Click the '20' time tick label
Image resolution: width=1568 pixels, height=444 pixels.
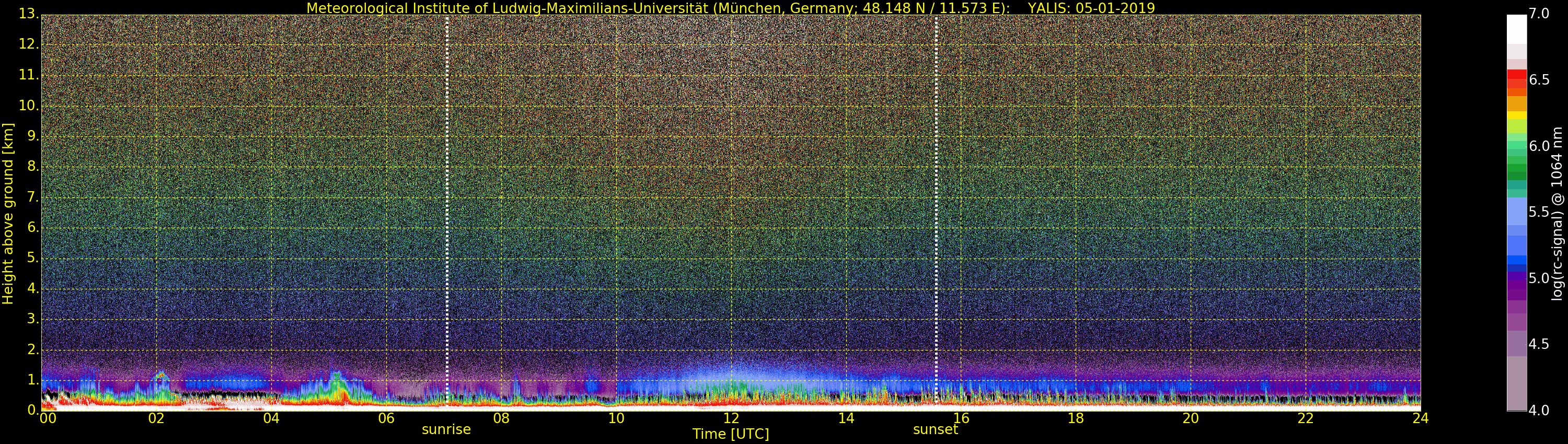click(1191, 418)
